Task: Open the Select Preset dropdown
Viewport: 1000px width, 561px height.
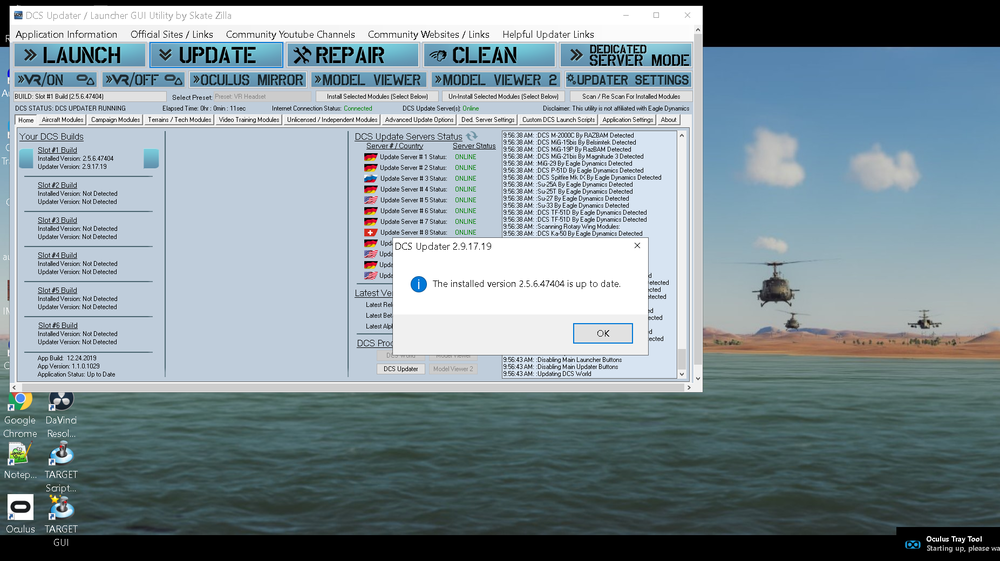Action: click(262, 97)
